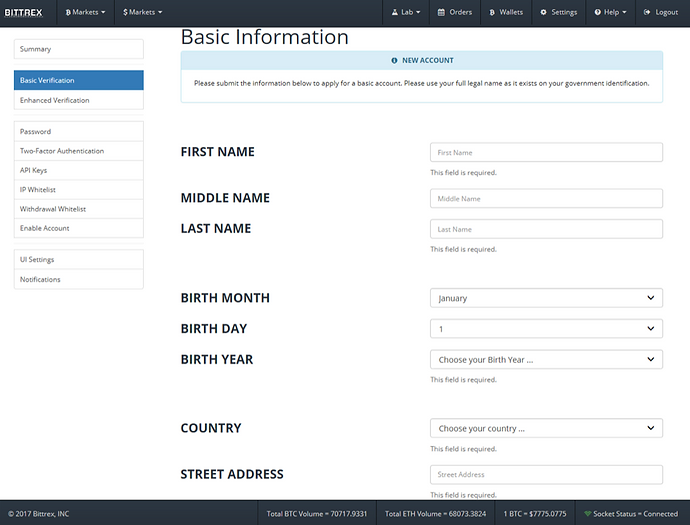Open Notifications settings

click(x=79, y=279)
